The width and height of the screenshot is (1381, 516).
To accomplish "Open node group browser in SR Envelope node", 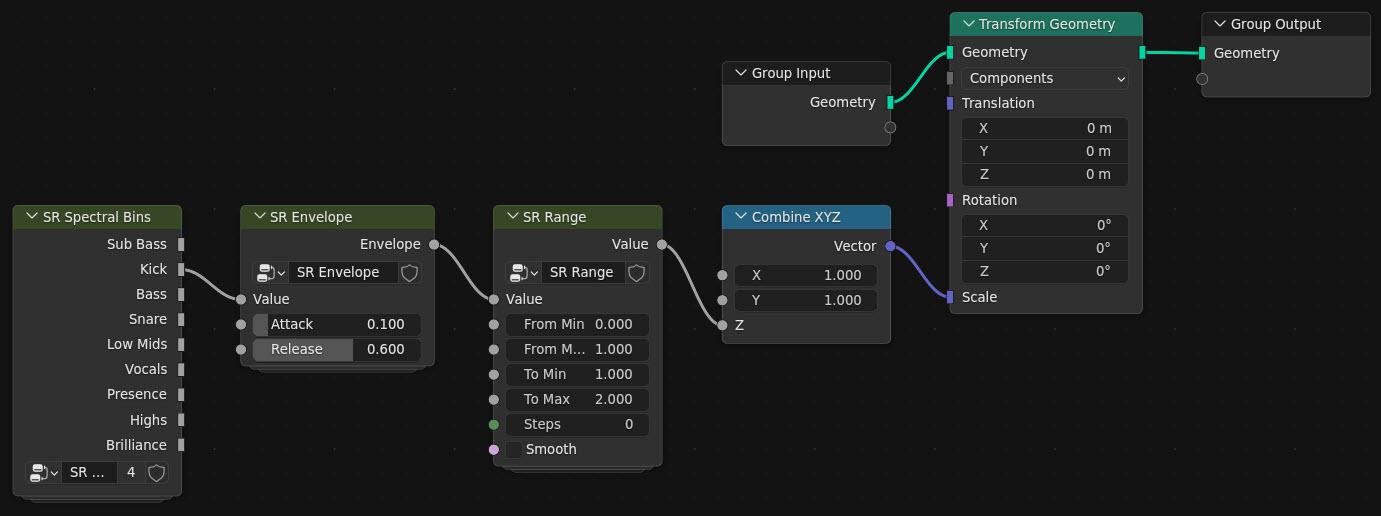I will coord(271,272).
